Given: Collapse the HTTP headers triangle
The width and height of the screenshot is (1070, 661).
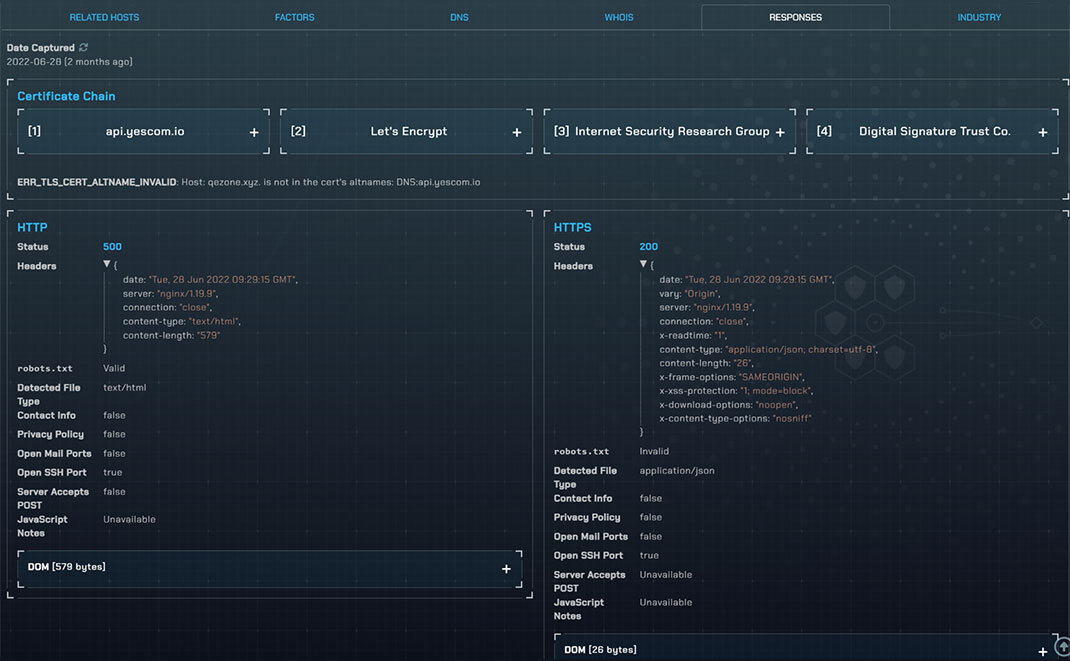Looking at the screenshot, I should click(x=106, y=264).
